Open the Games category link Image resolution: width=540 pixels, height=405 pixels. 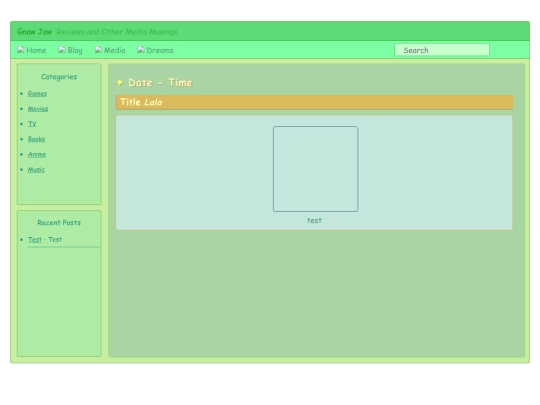37,94
